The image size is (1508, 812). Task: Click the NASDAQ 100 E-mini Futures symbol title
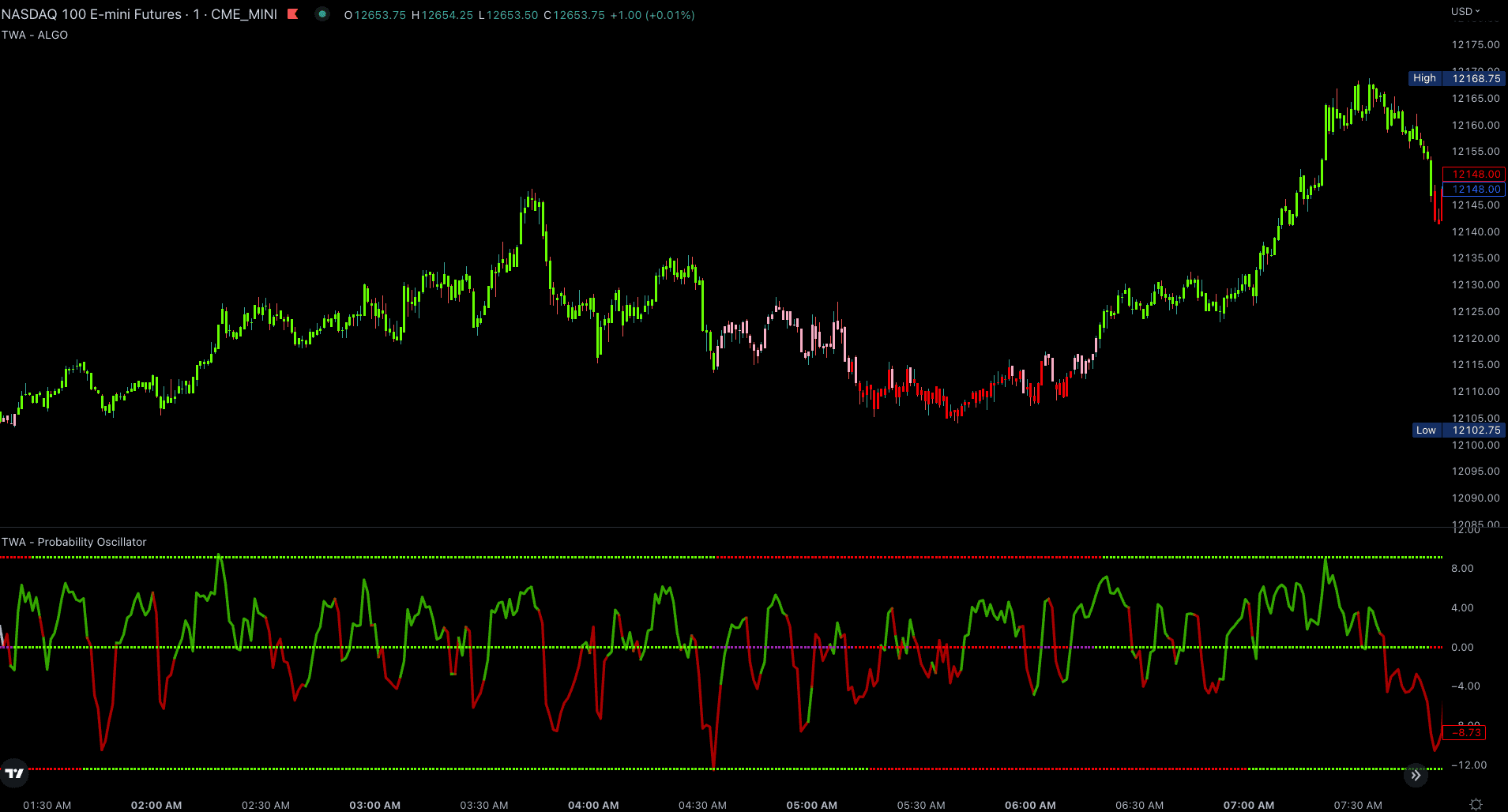[x=92, y=14]
